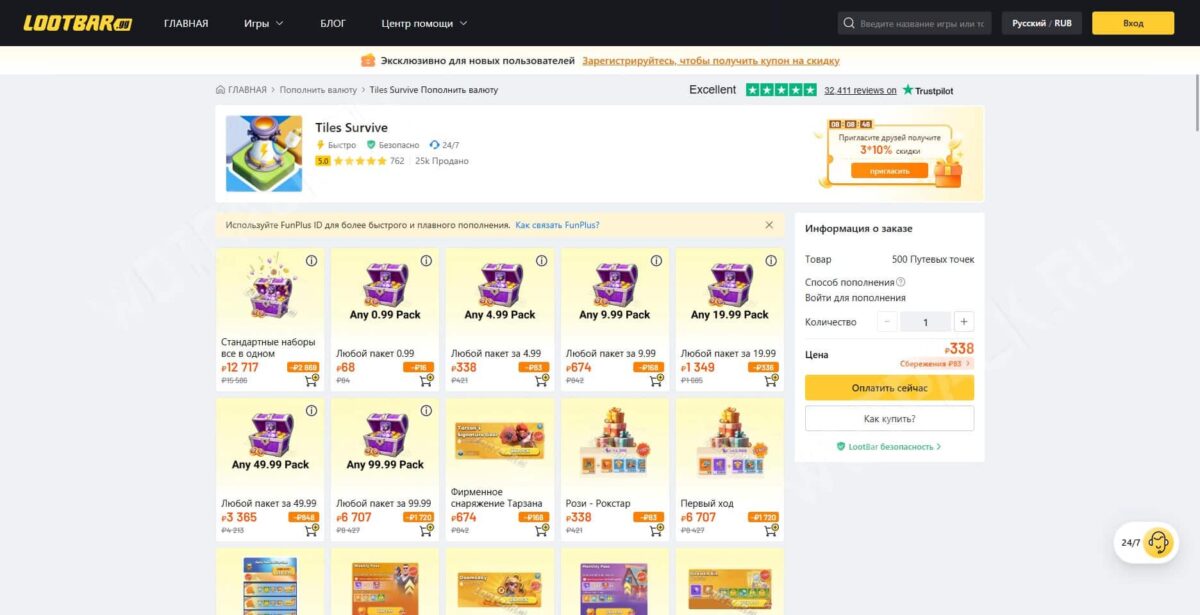Add Любой пакет за 99.99 to cart
The height and width of the screenshot is (615, 1200).
(x=426, y=530)
